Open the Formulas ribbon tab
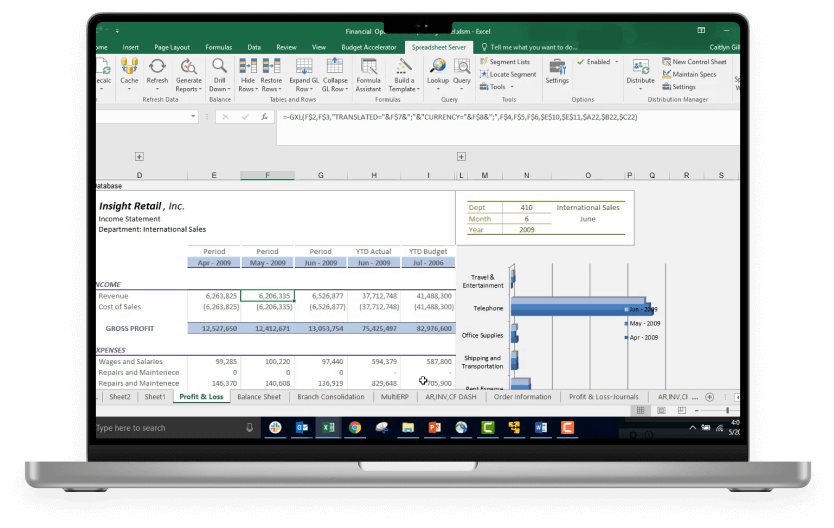Viewport: 834px width, 528px height. (x=219, y=47)
